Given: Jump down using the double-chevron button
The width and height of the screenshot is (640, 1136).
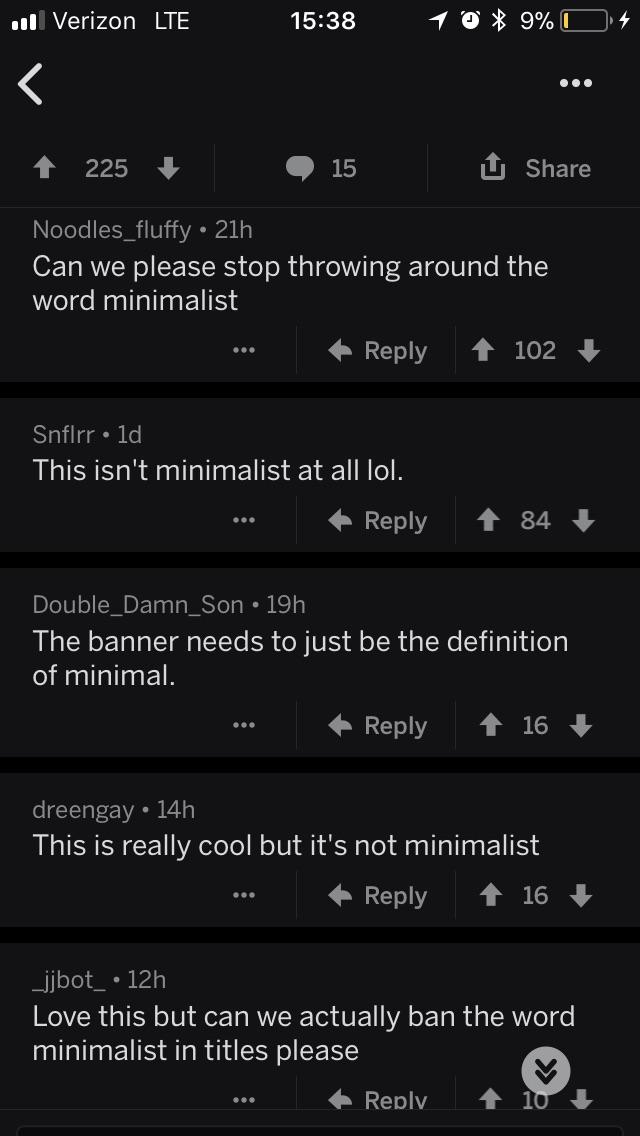Looking at the screenshot, I should pyautogui.click(x=546, y=1070).
